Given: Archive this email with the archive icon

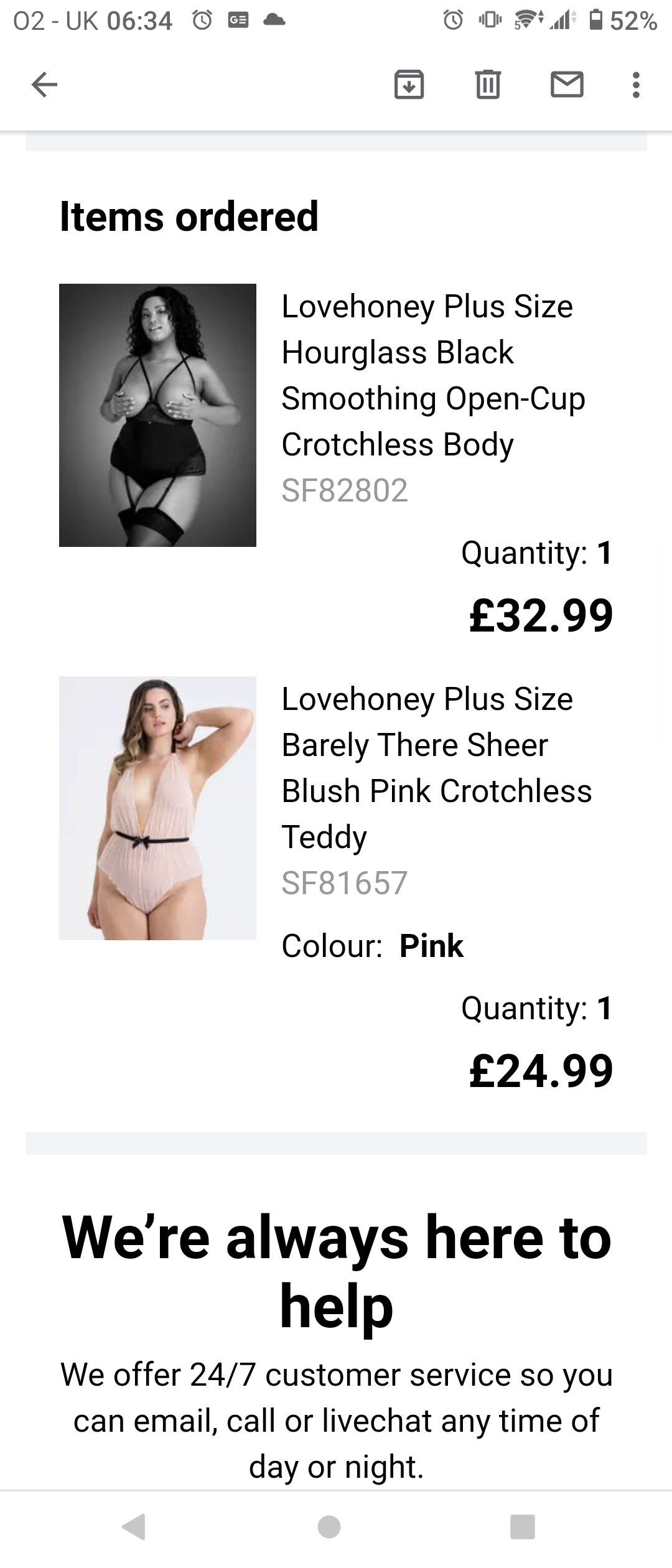Looking at the screenshot, I should pos(409,85).
